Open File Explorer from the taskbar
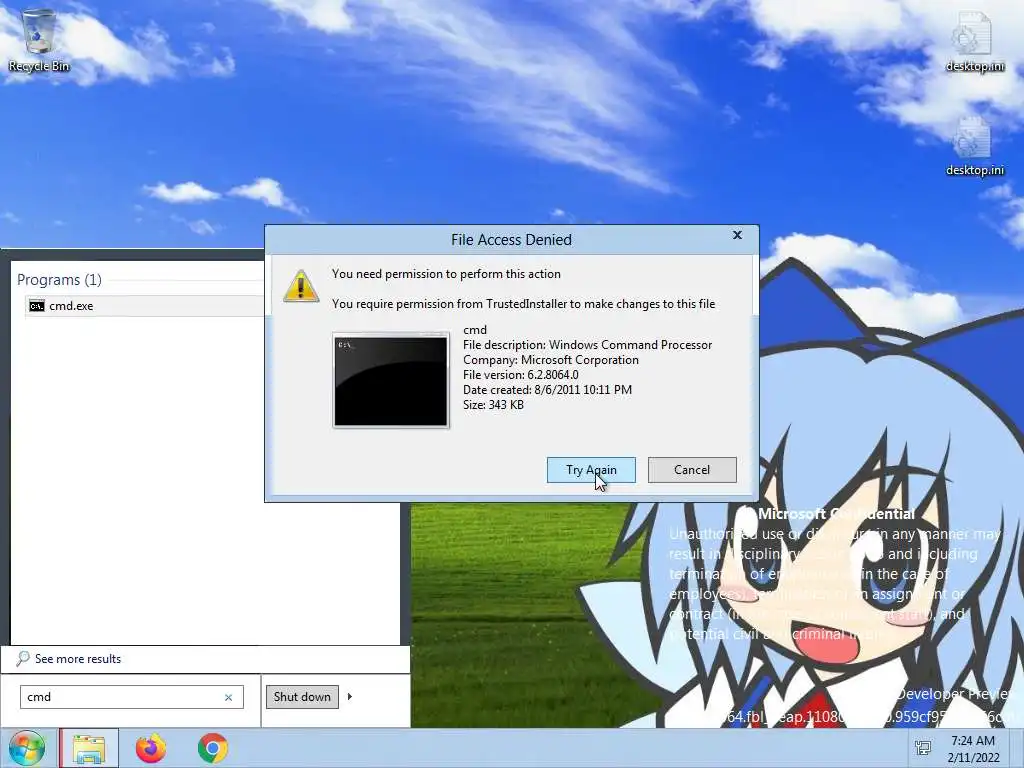 click(89, 748)
